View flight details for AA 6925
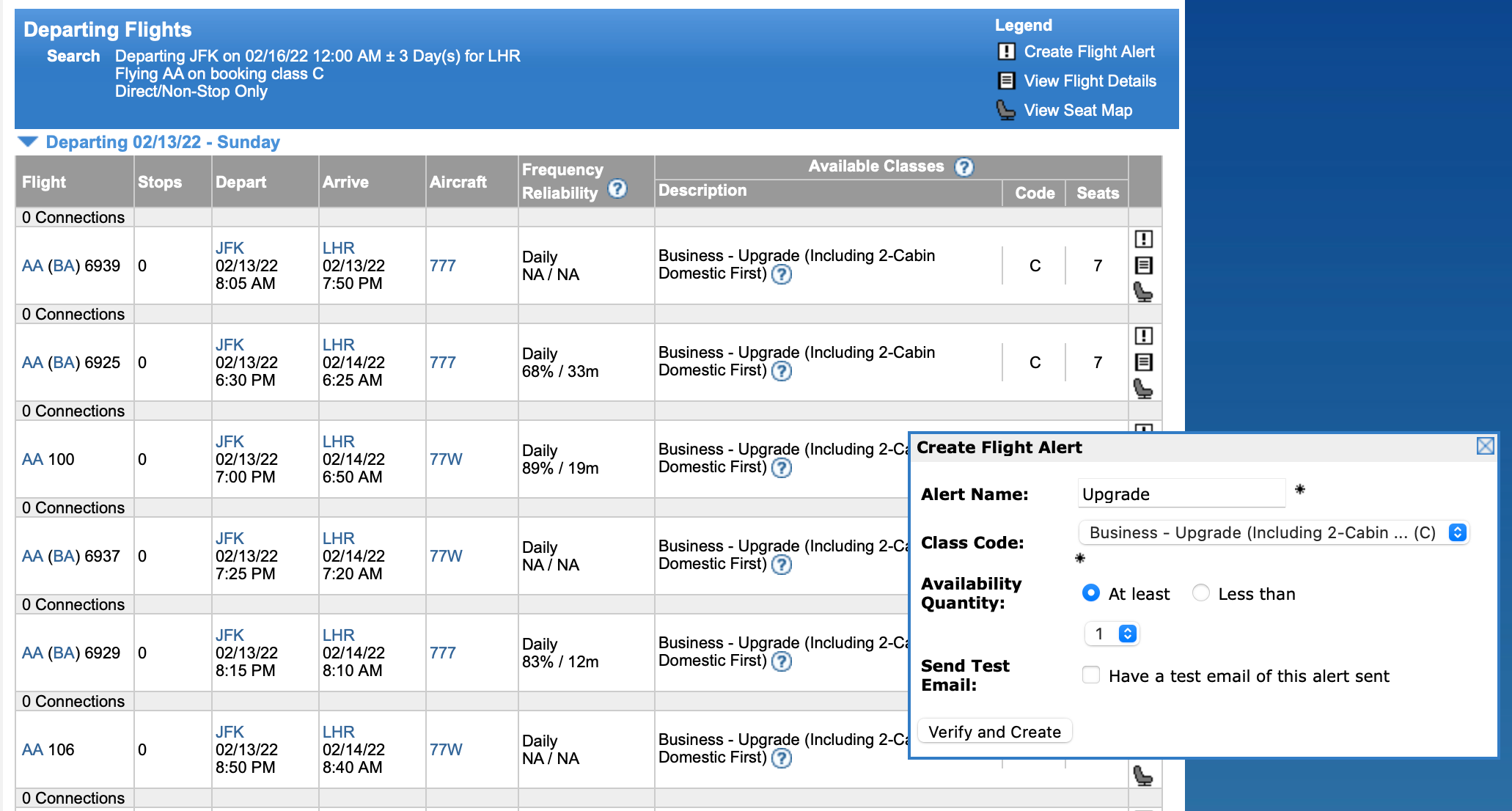 [x=1144, y=362]
